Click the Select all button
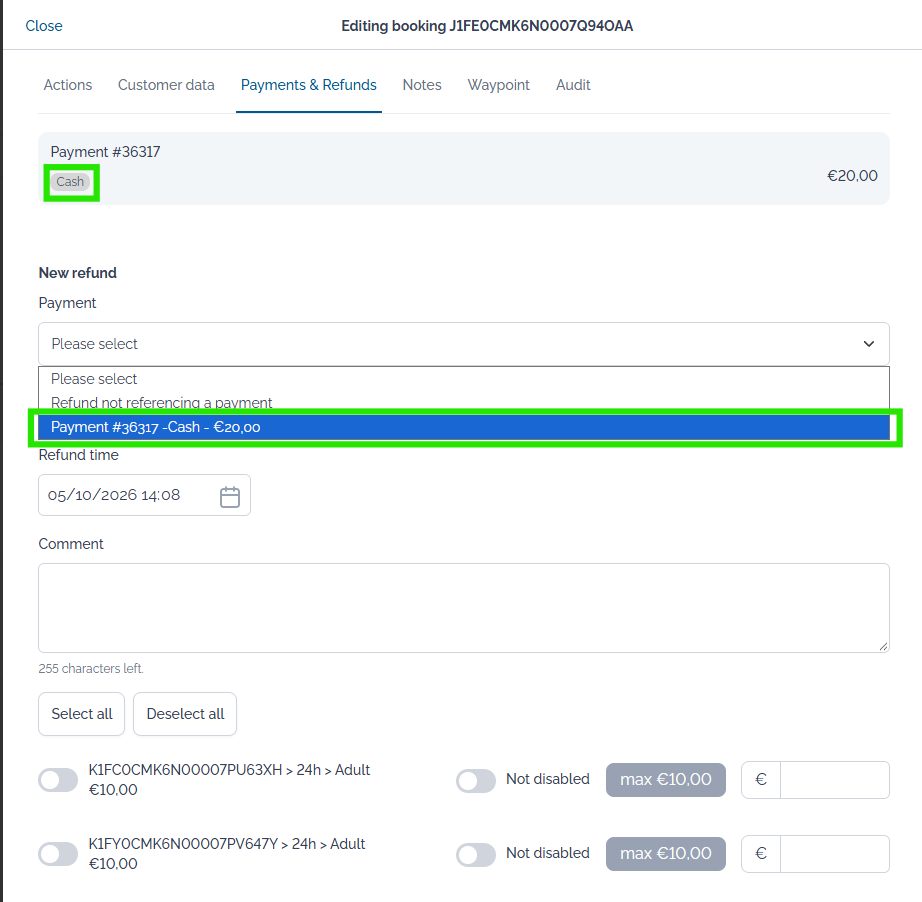The width and height of the screenshot is (922, 902). [81, 714]
